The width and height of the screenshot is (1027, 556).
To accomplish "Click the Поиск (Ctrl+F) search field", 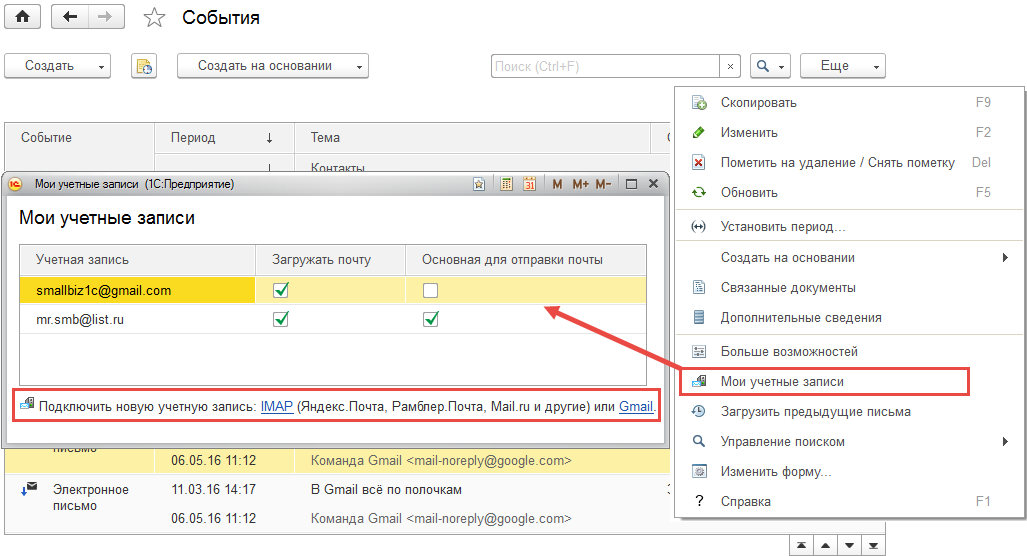I will coord(605,66).
